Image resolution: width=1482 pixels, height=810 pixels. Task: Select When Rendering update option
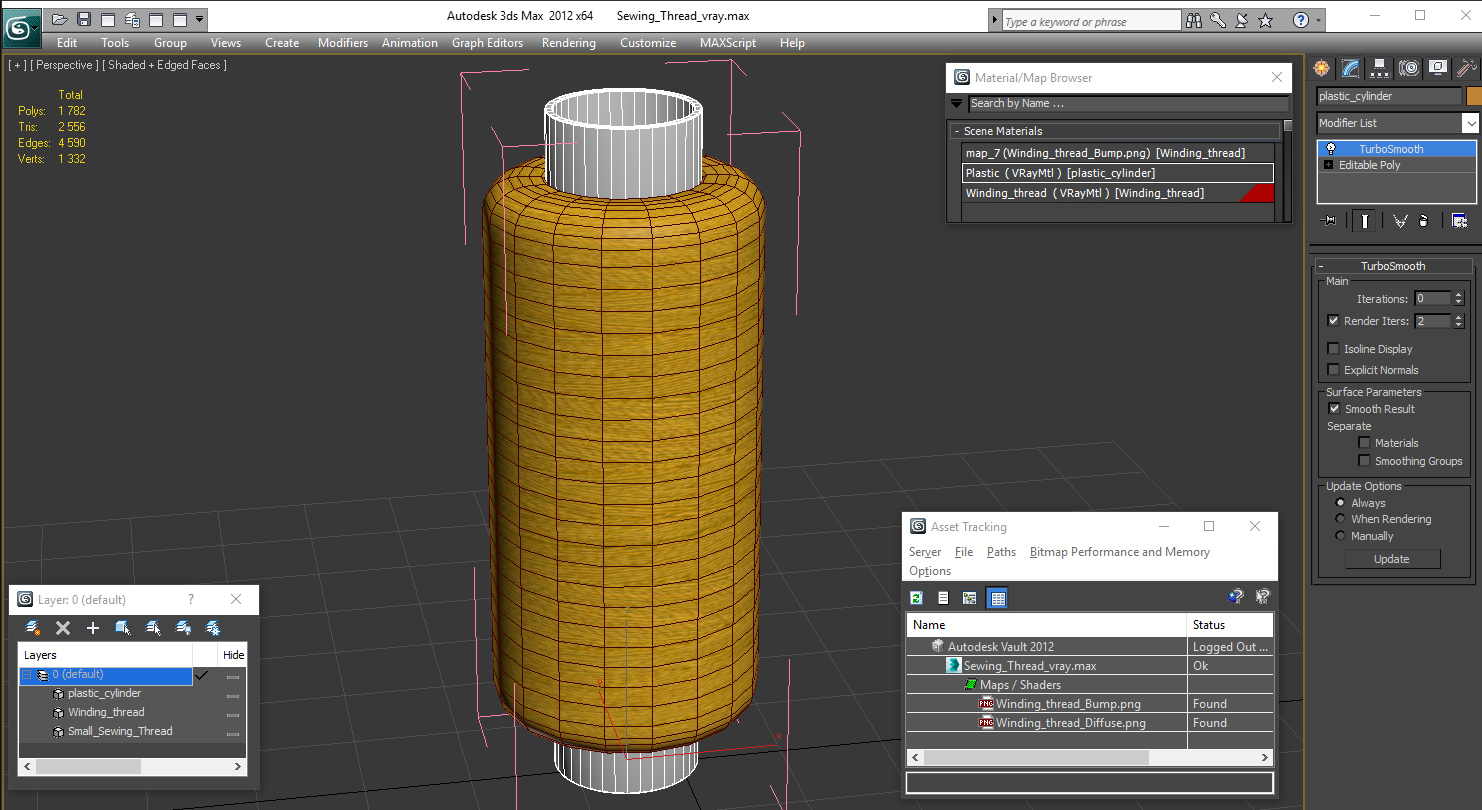tap(1340, 519)
